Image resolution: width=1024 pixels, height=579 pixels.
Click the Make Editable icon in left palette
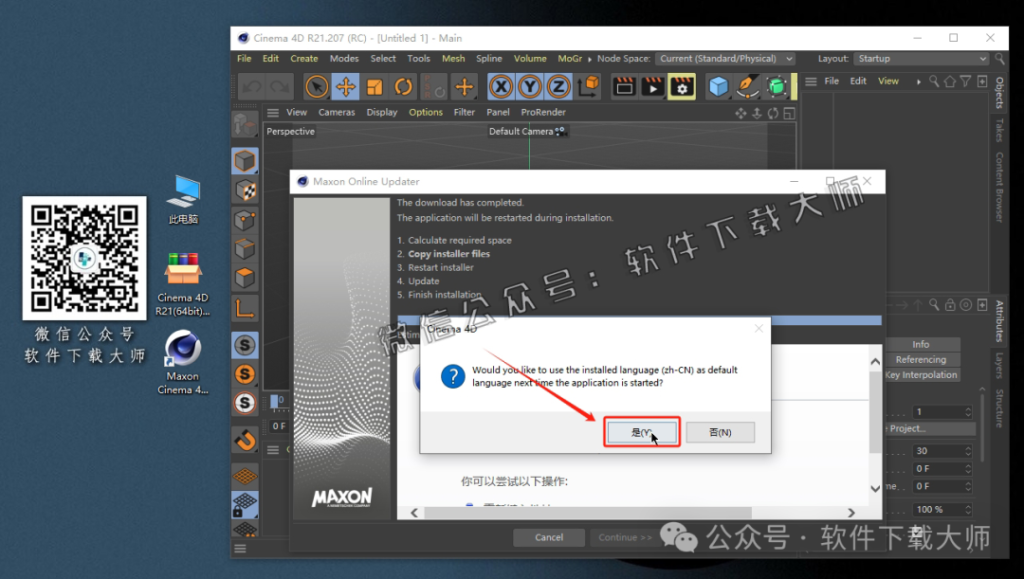pos(244,125)
